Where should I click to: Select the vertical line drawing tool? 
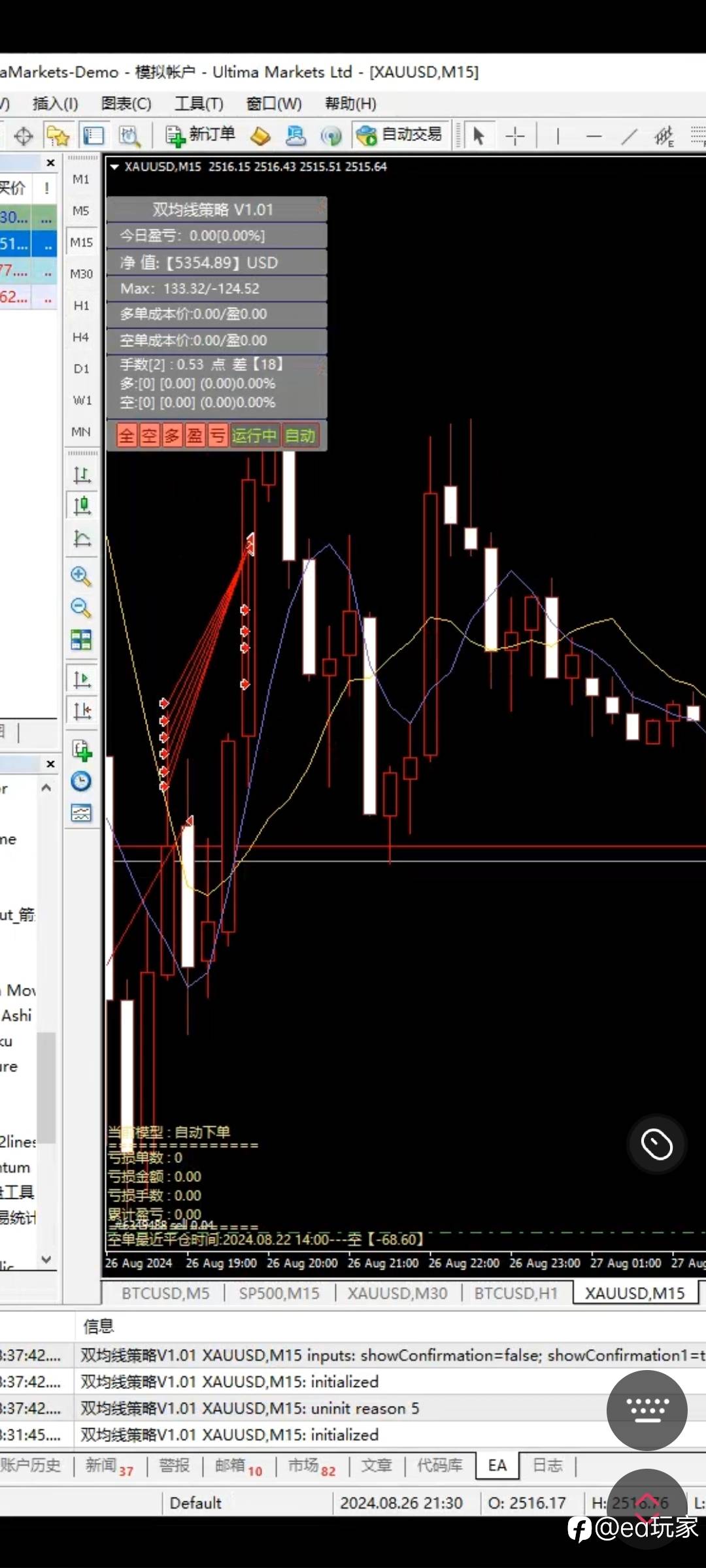tap(558, 136)
